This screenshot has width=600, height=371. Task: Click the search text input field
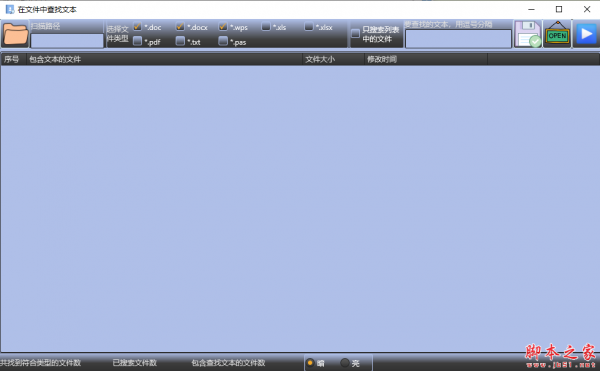pos(458,39)
